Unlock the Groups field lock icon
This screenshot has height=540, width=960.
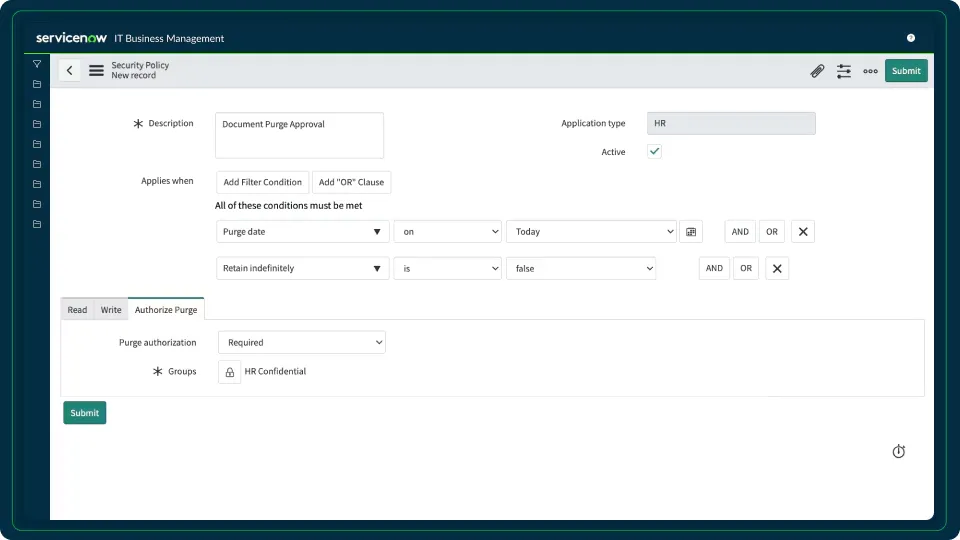pos(229,372)
